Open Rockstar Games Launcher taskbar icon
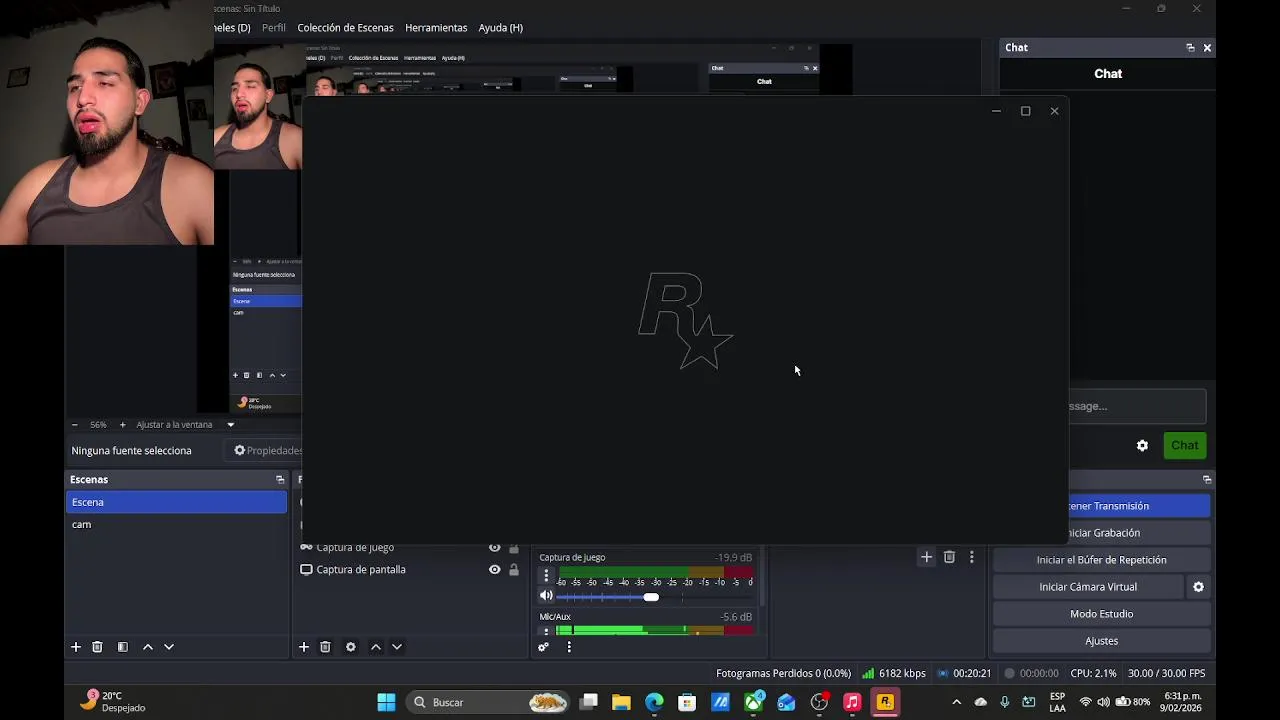The image size is (1280, 720). tap(885, 702)
